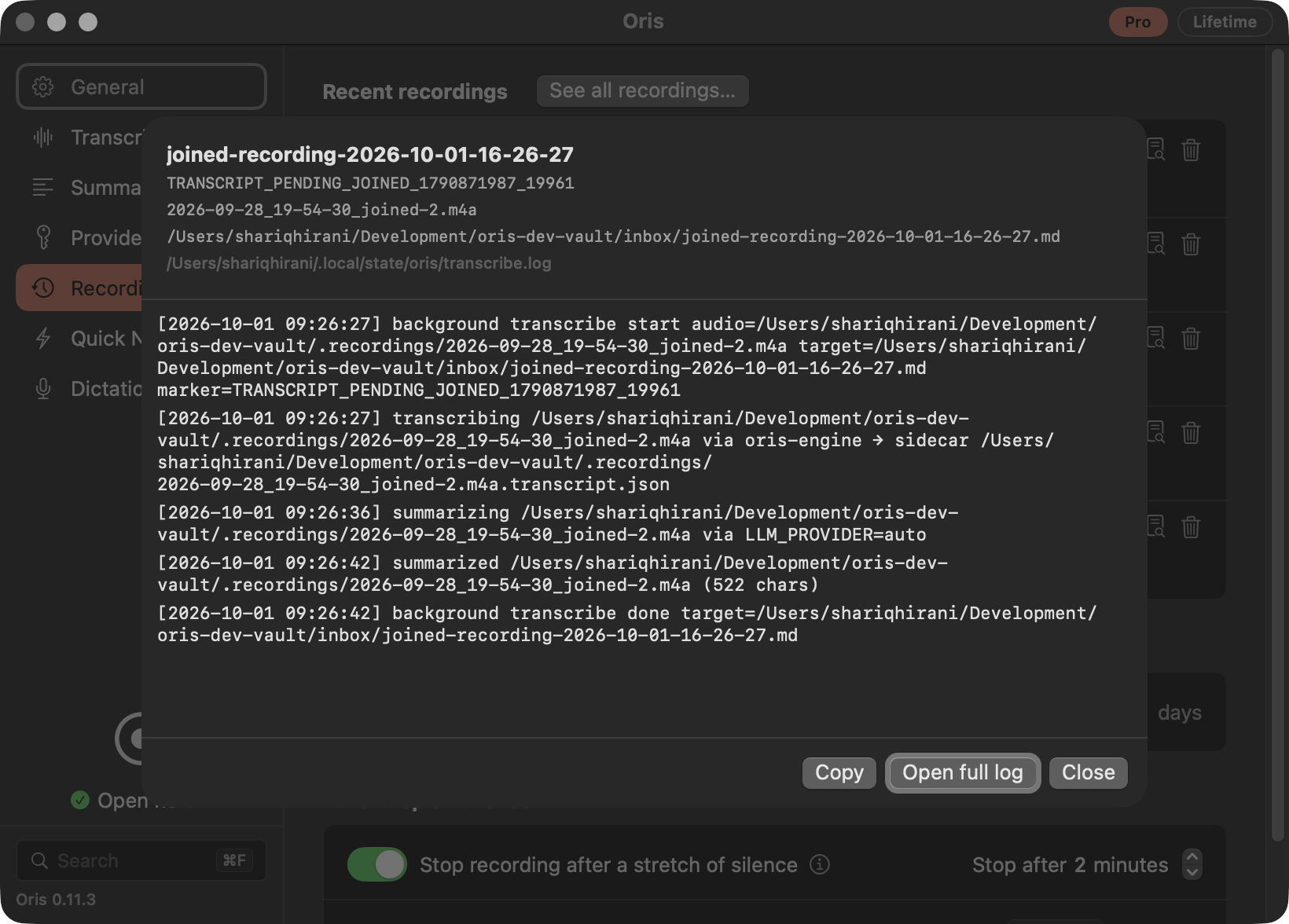Click See all recordings button
This screenshot has width=1289, height=924.
pos(642,90)
